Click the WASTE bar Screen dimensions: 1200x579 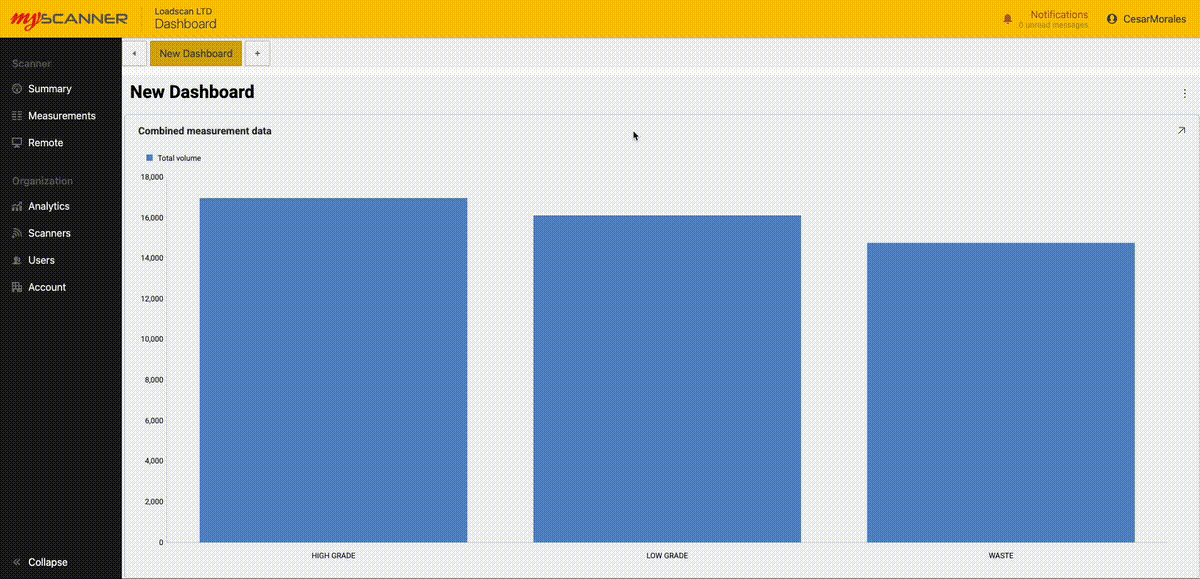(x=1001, y=392)
